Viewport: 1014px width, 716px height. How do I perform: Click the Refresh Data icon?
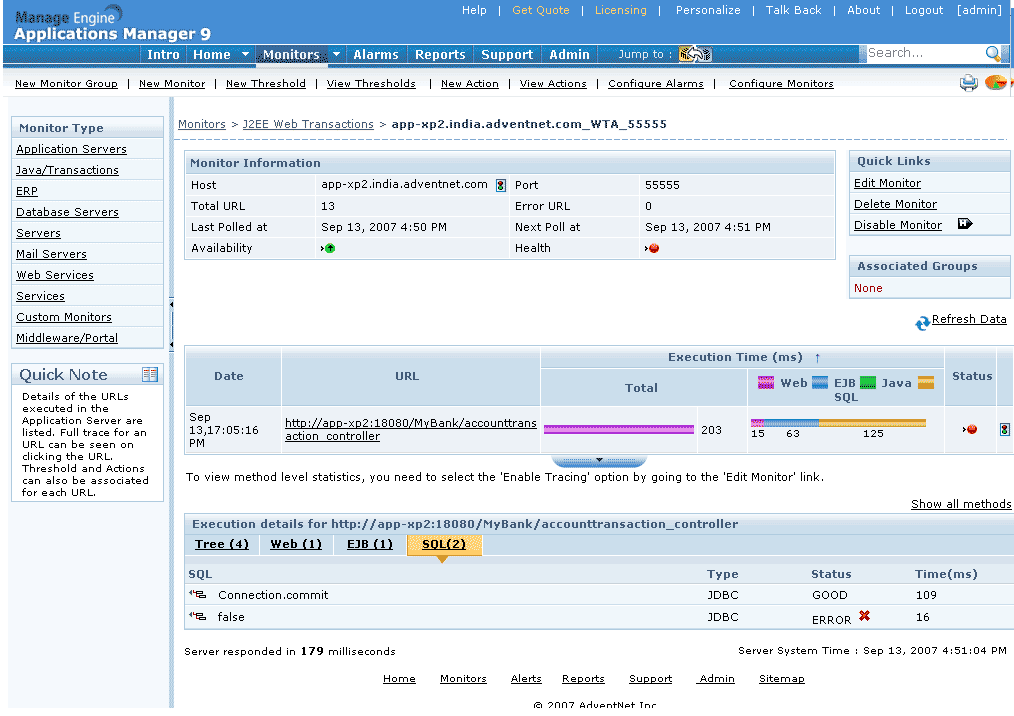pyautogui.click(x=922, y=323)
